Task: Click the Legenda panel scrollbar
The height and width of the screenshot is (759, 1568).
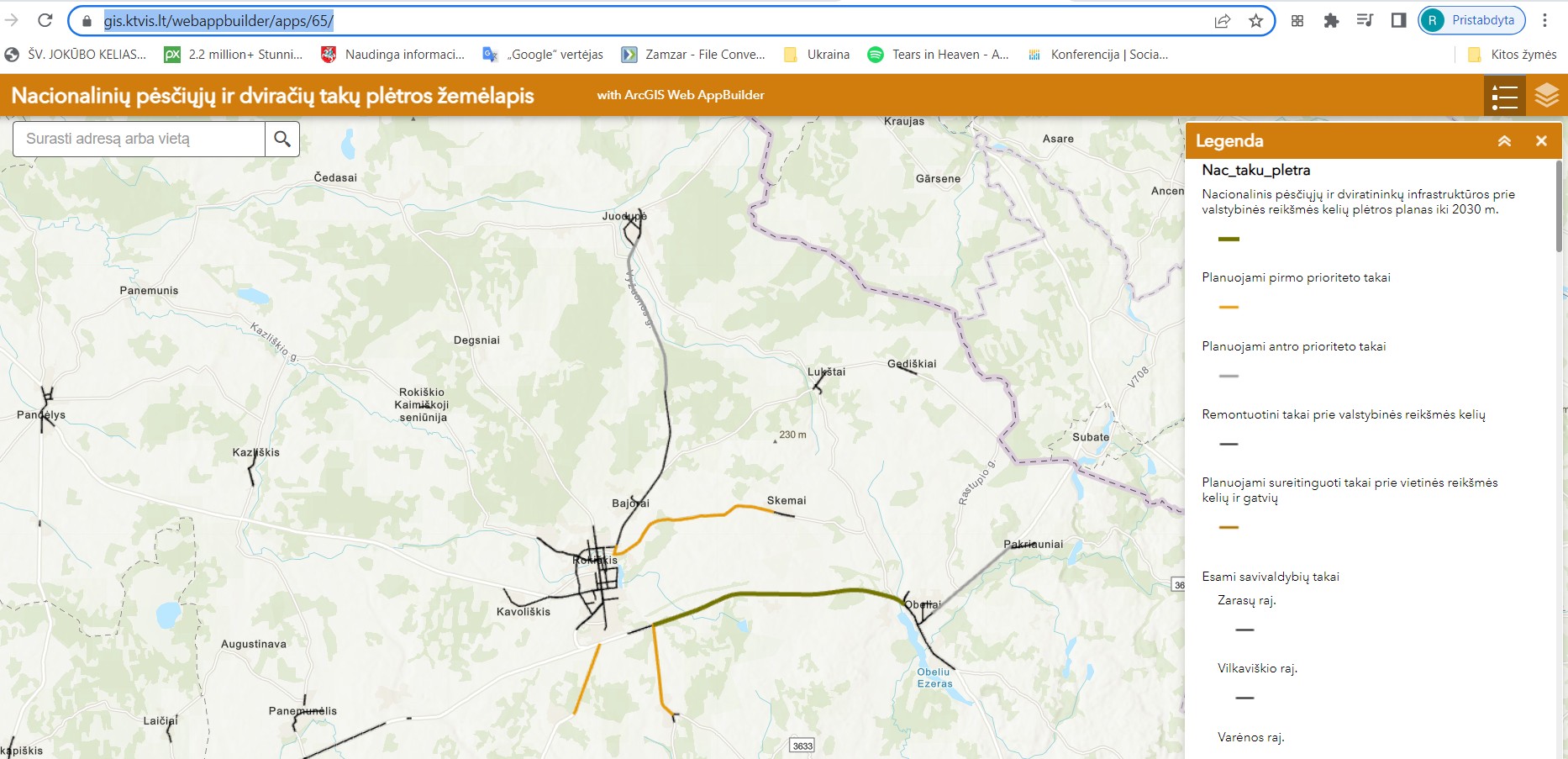Action: pyautogui.click(x=1560, y=206)
